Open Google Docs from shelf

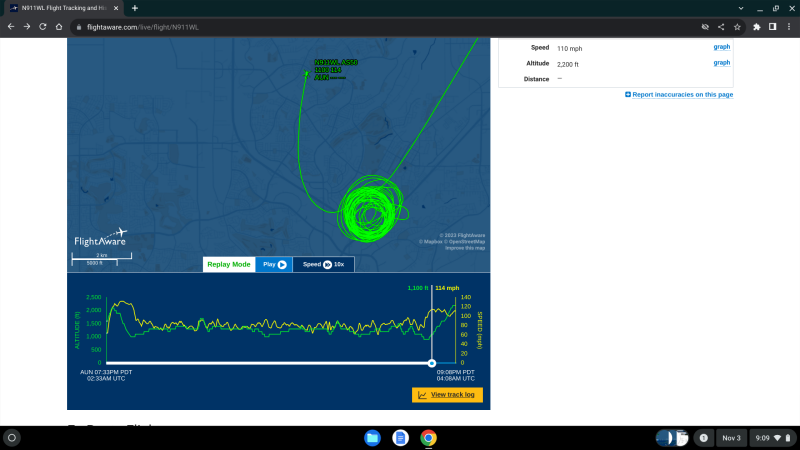[x=401, y=438]
